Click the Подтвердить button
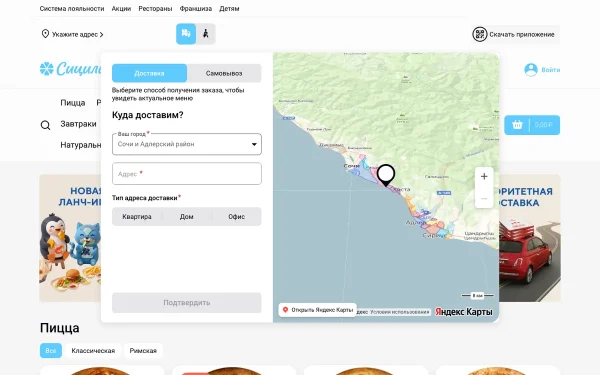This screenshot has width=600, height=375. (187, 303)
